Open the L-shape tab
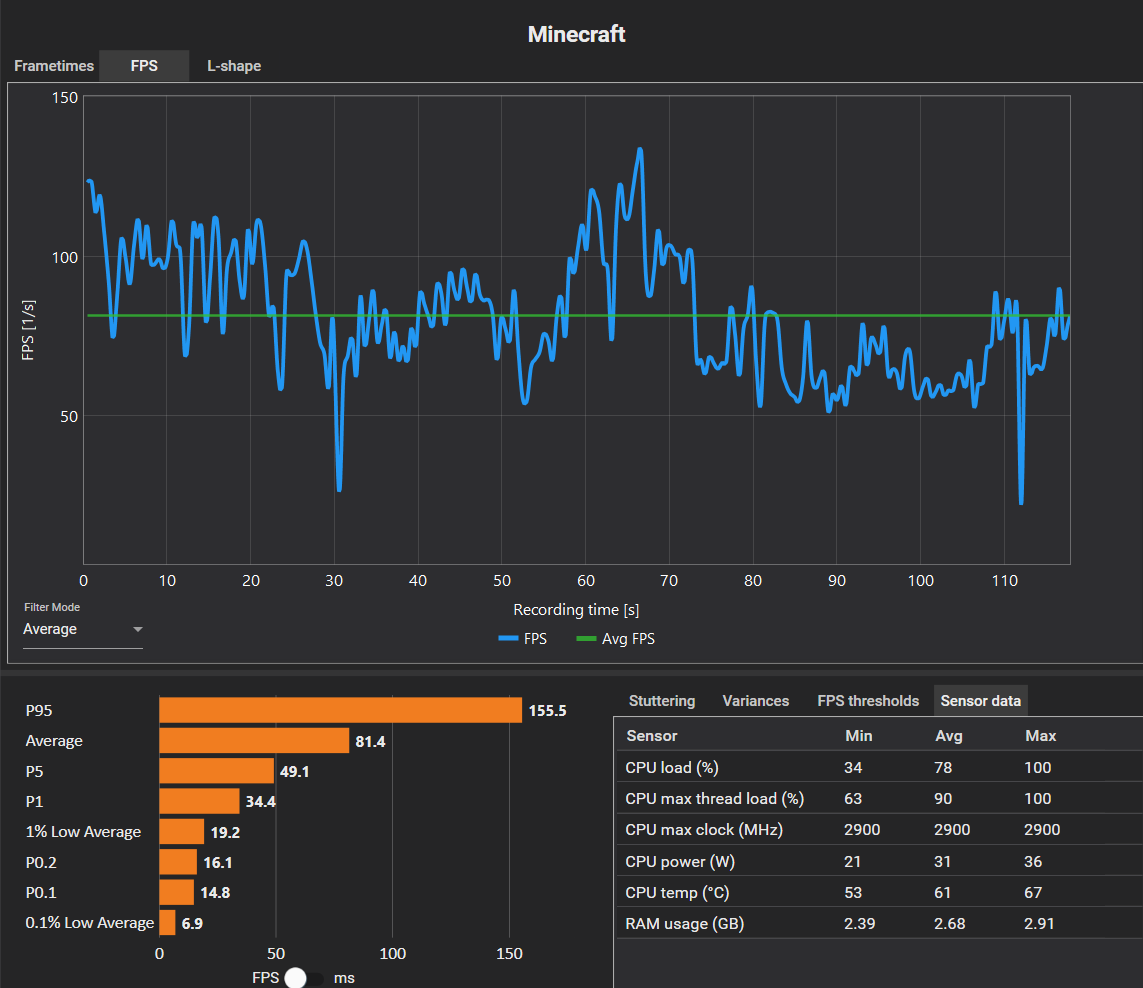 (x=234, y=66)
